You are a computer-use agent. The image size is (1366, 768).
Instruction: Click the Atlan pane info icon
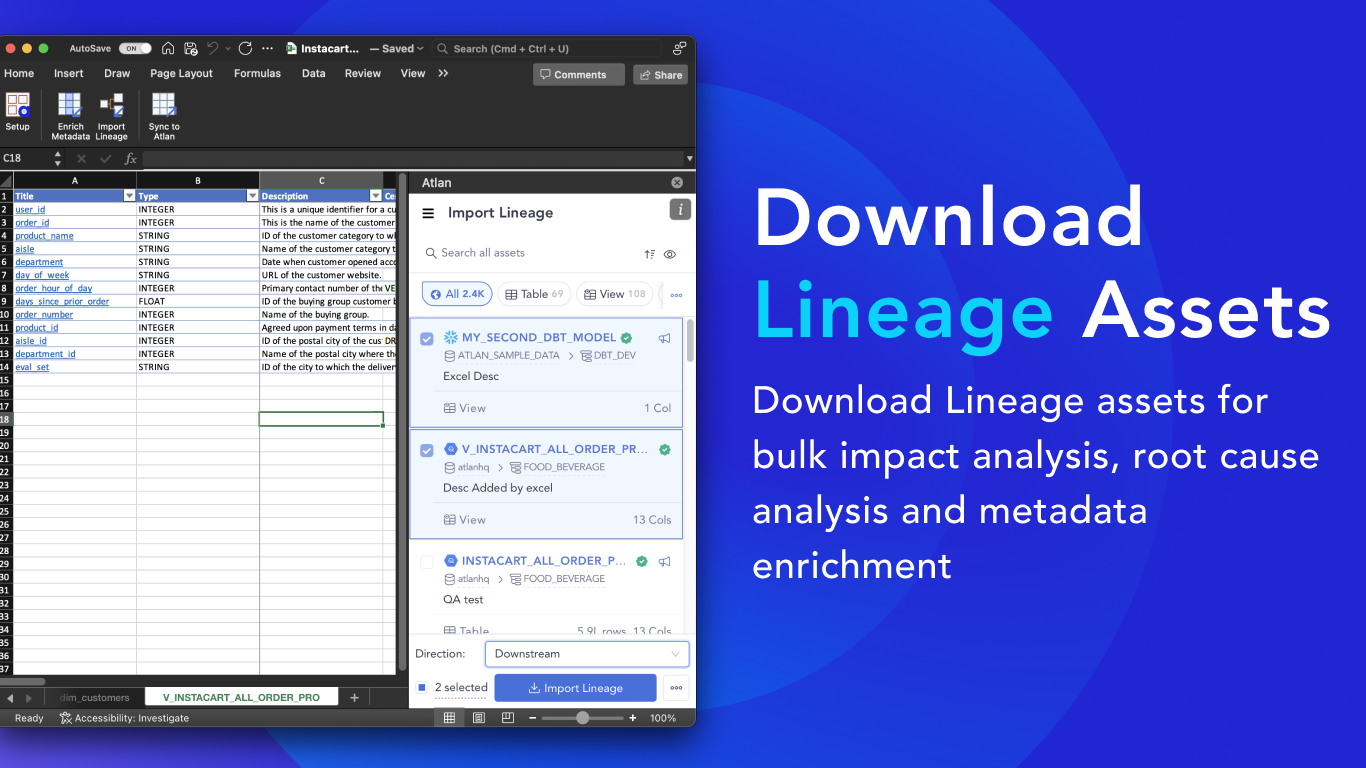click(680, 209)
